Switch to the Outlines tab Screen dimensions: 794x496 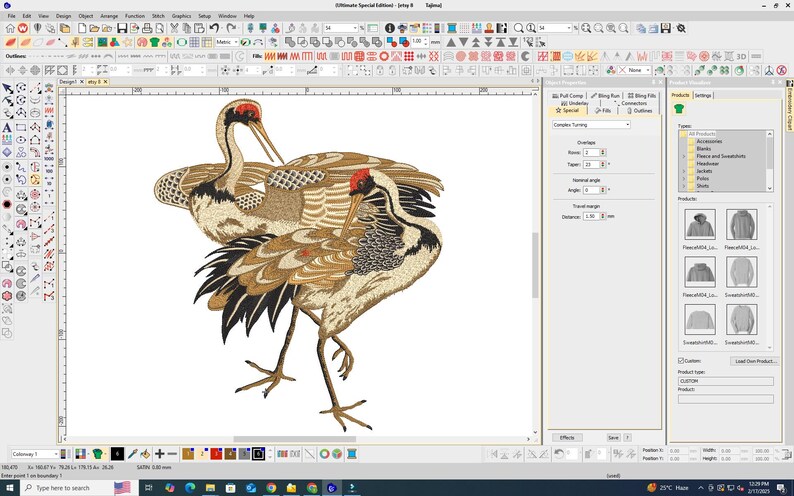tap(640, 110)
